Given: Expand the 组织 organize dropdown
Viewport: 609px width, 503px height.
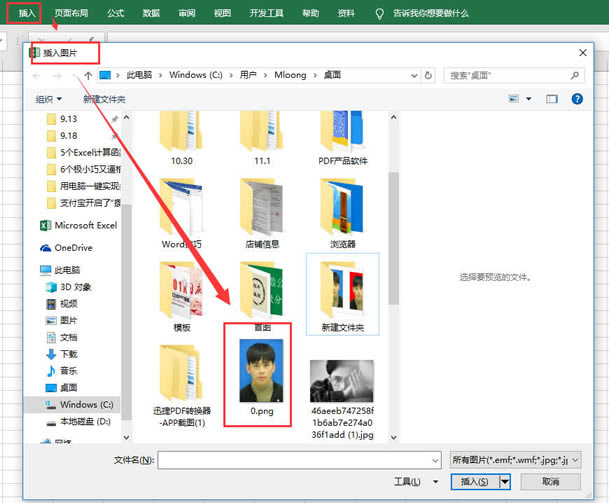Looking at the screenshot, I should [49, 99].
